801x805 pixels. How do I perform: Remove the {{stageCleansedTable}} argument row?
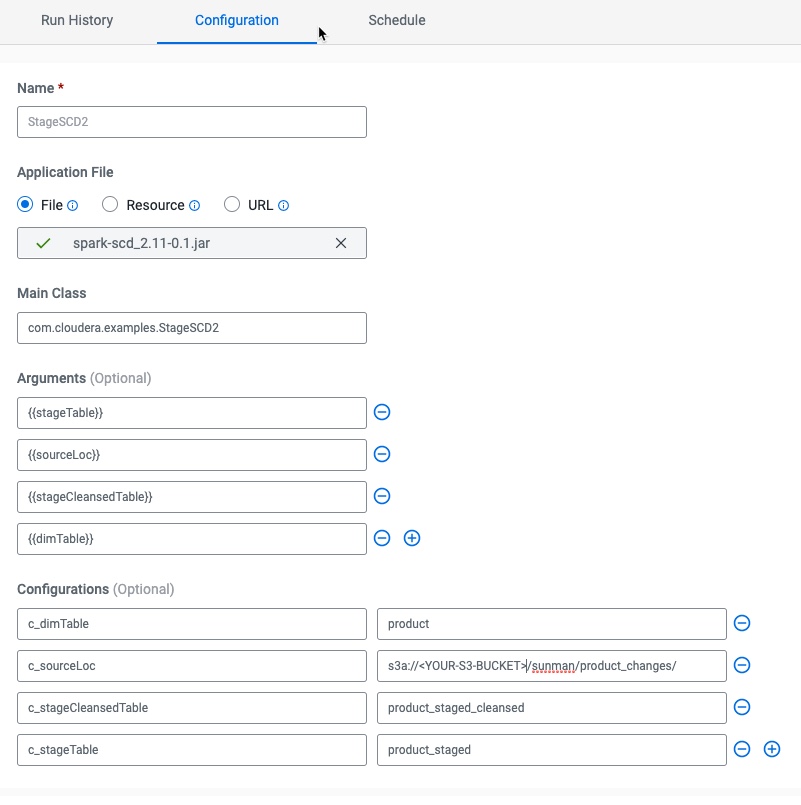(x=382, y=496)
